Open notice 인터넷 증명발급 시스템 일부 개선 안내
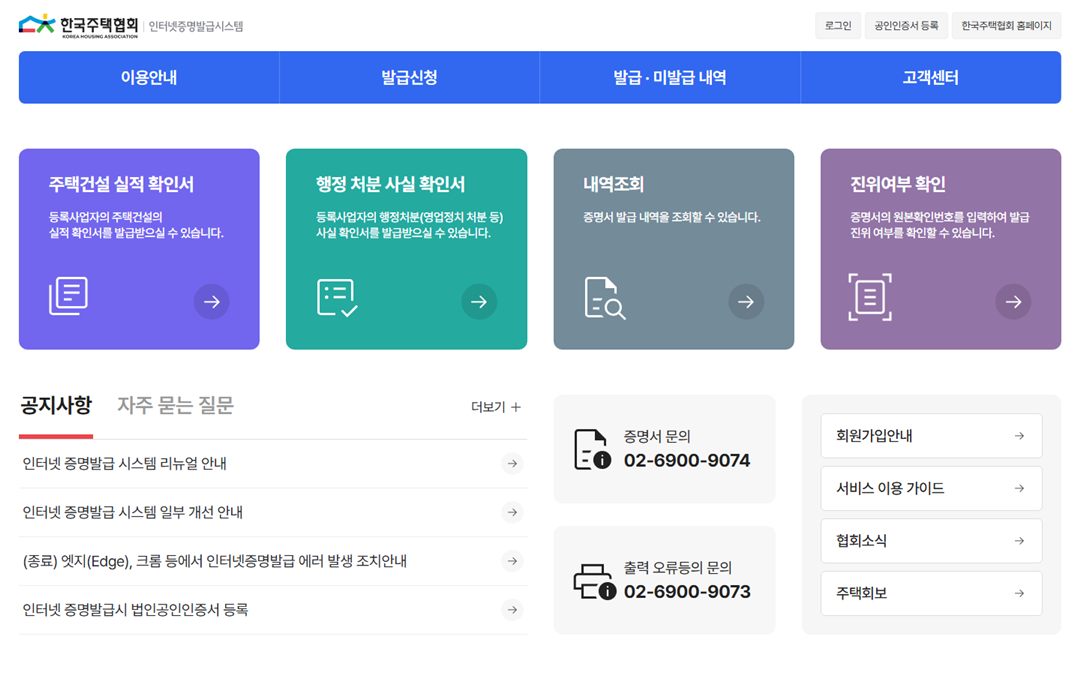This screenshot has width=1080, height=675. coord(133,512)
